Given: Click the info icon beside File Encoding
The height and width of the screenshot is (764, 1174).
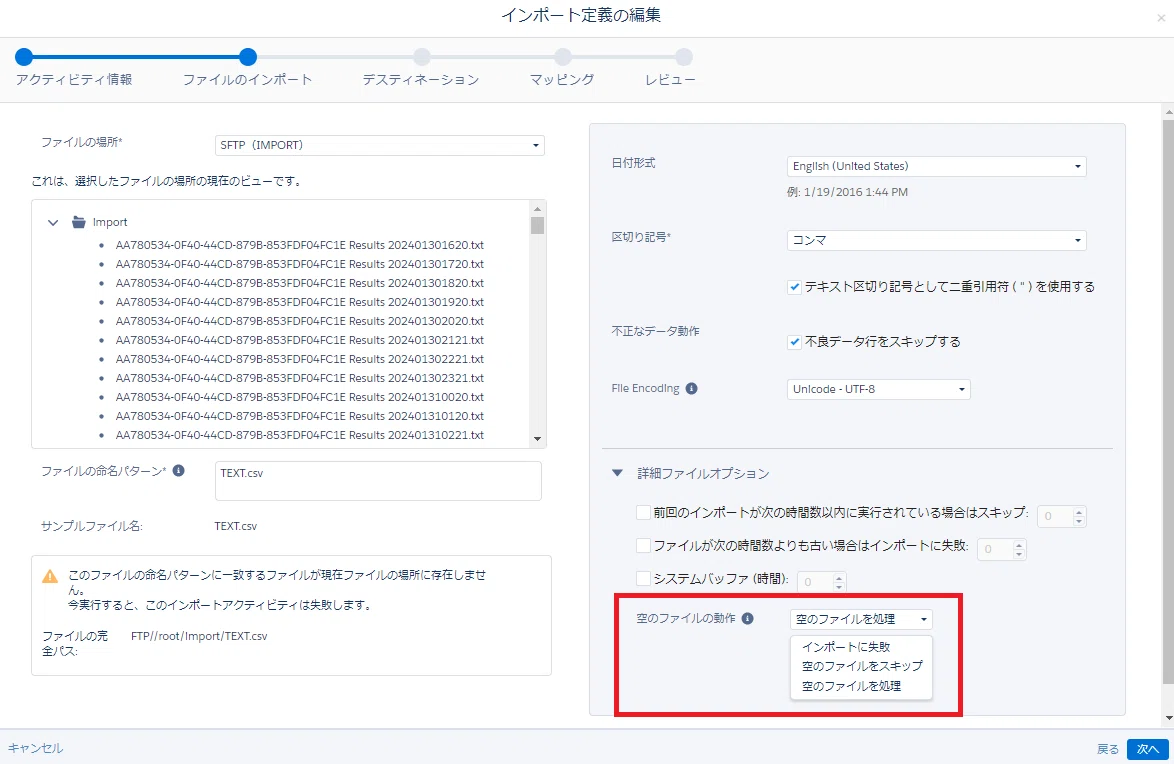Looking at the screenshot, I should click(692, 388).
